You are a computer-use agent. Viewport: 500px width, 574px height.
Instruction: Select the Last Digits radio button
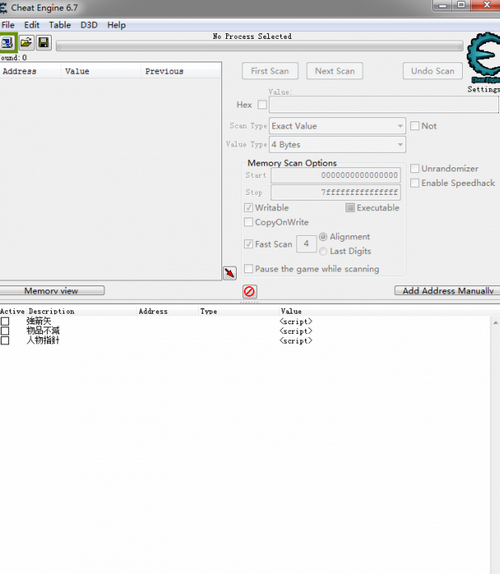[323, 251]
